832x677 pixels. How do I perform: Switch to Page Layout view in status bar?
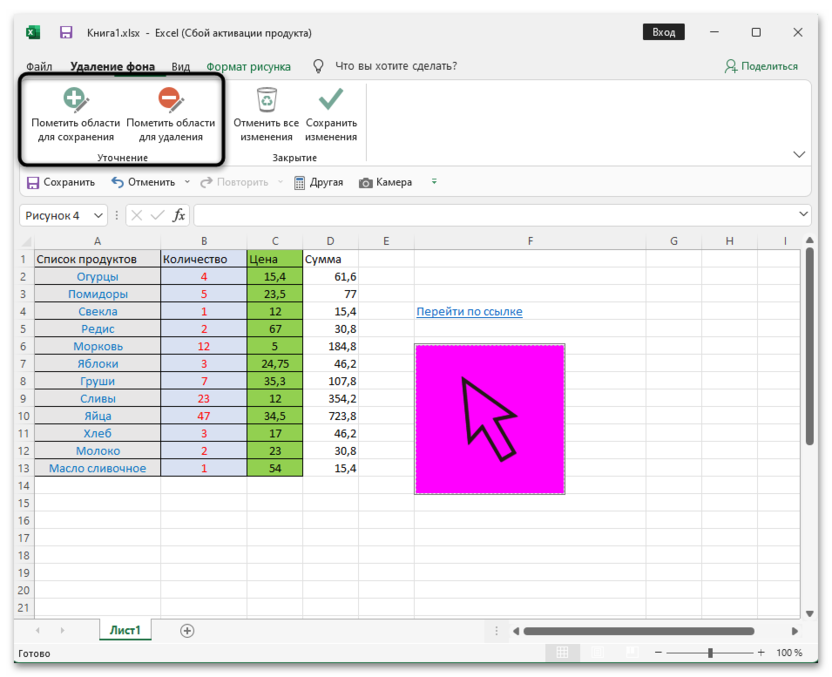click(x=596, y=653)
